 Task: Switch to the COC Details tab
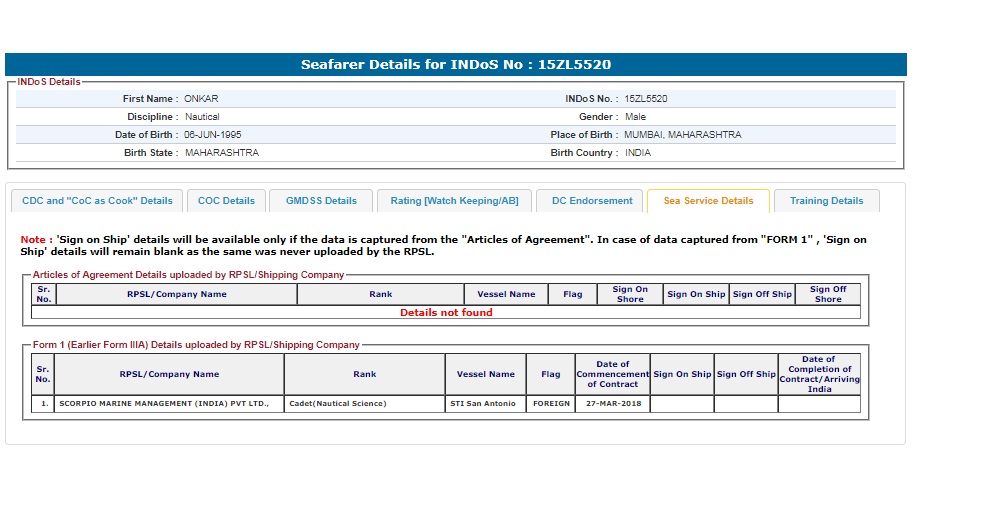point(226,201)
